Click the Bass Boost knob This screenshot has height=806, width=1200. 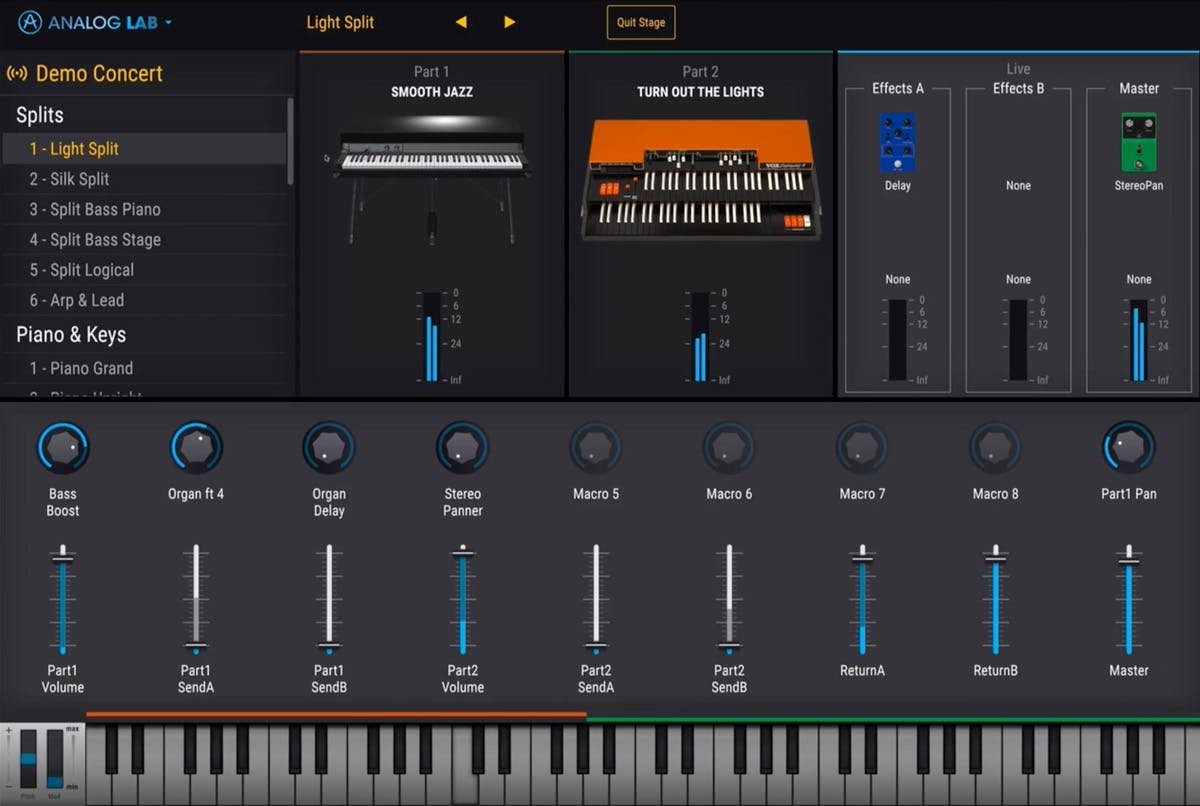pyautogui.click(x=63, y=448)
